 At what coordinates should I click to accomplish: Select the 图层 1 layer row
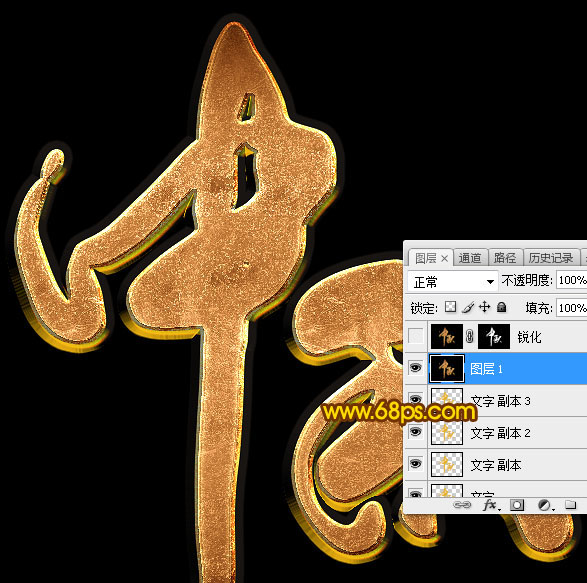coord(507,368)
